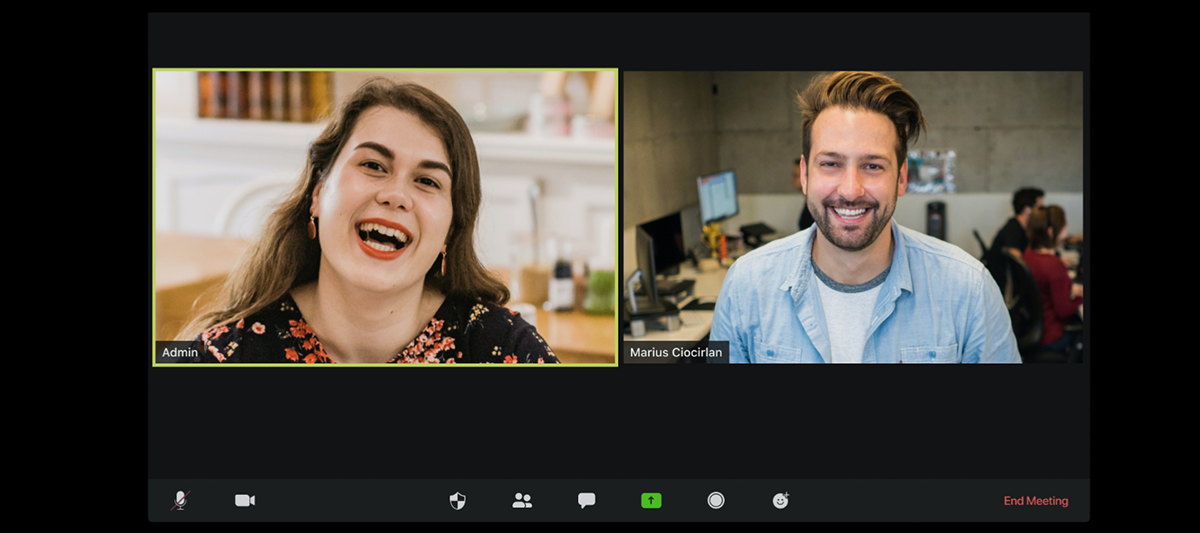Image resolution: width=1200 pixels, height=533 pixels.
Task: Start recording with the Record icon
Action: point(716,500)
